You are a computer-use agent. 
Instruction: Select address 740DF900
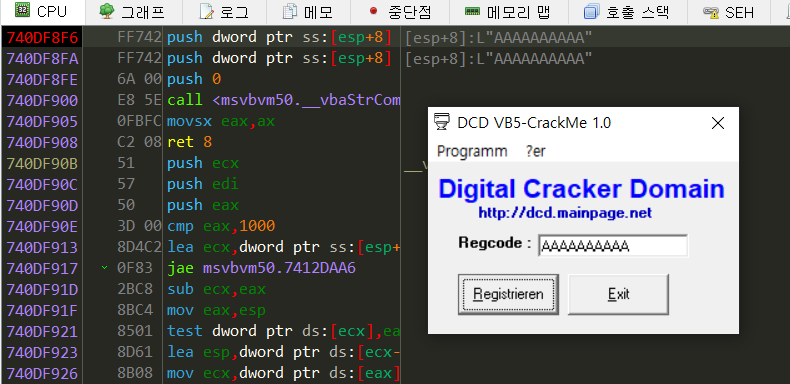(x=42, y=100)
